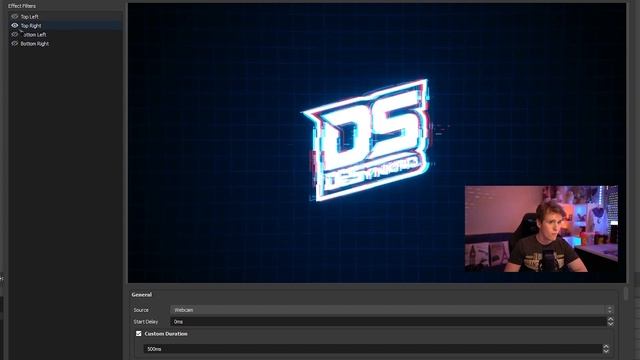This screenshot has width=640, height=360.
Task: Click the 500ms custom duration field
Action: click(373, 349)
